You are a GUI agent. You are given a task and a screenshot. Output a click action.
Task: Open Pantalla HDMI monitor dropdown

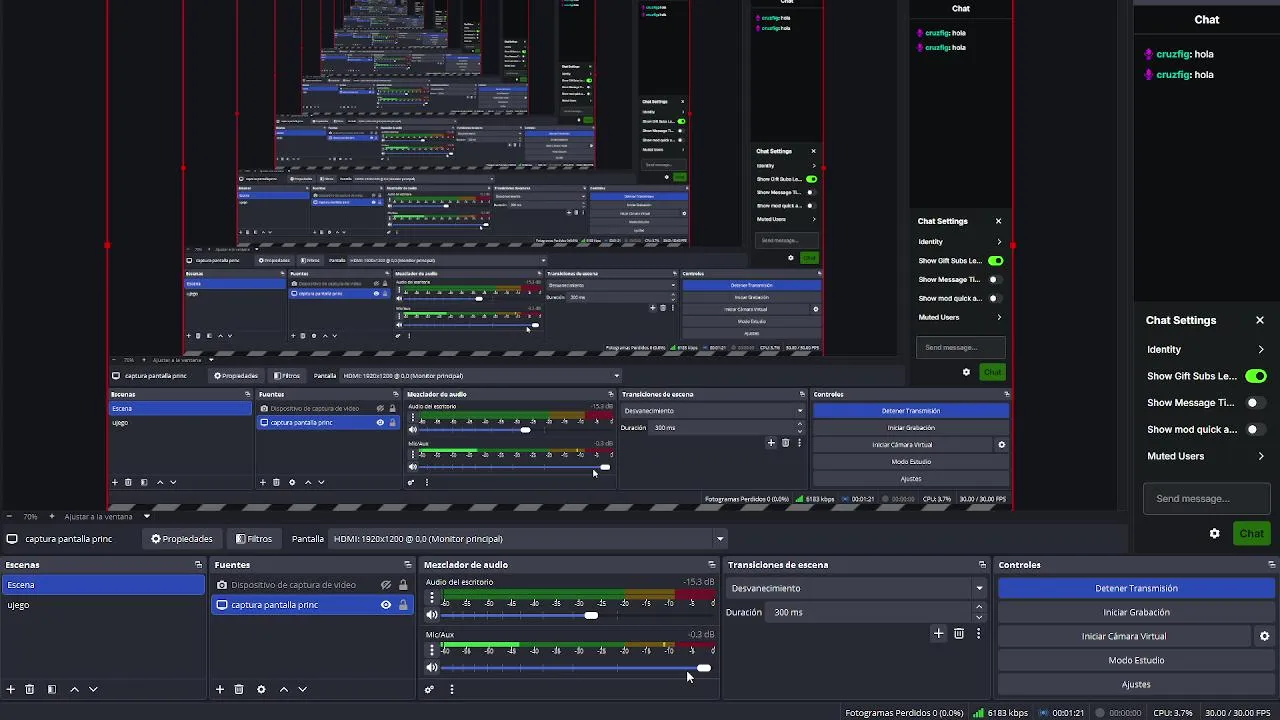coord(527,539)
